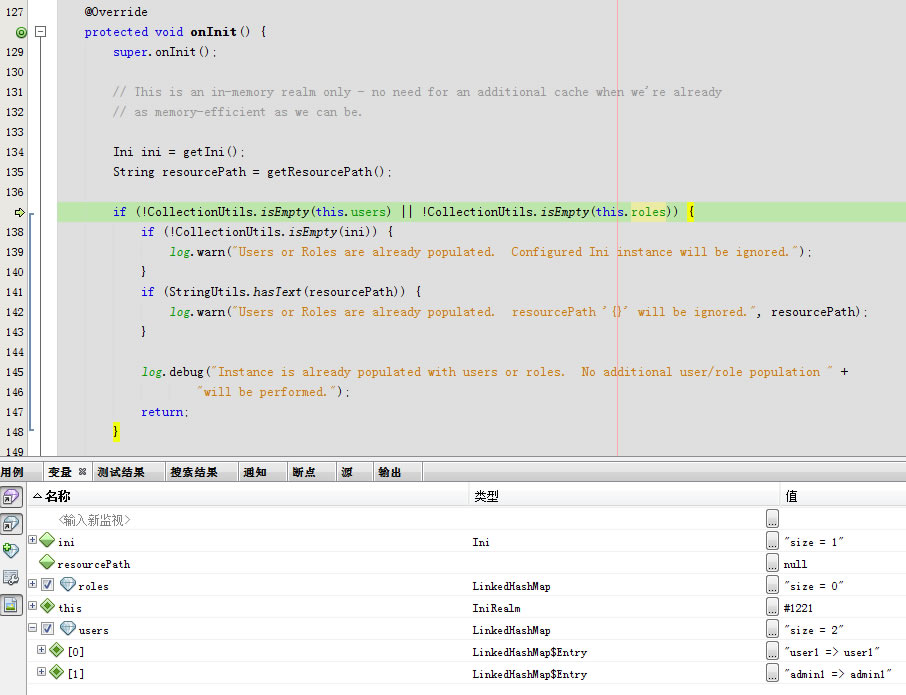Click line number 145 in the gutter
The height and width of the screenshot is (695, 906).
click(14, 372)
